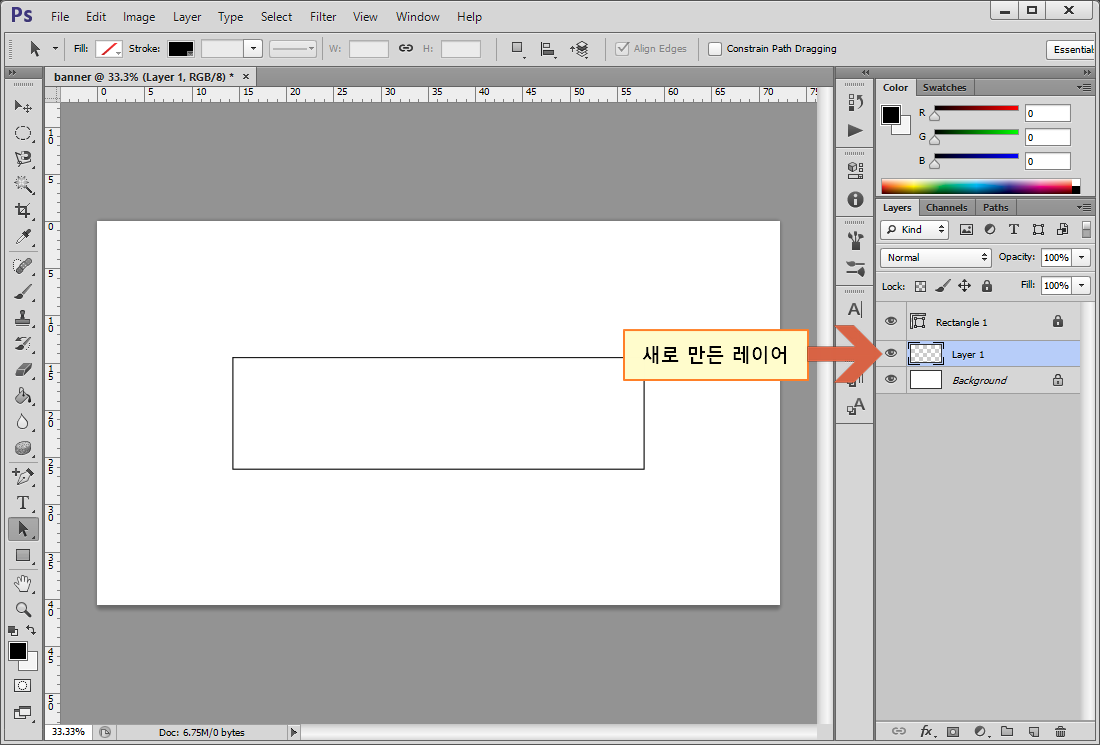Select the Paint Bucket tool
The height and width of the screenshot is (745, 1100).
point(23,396)
